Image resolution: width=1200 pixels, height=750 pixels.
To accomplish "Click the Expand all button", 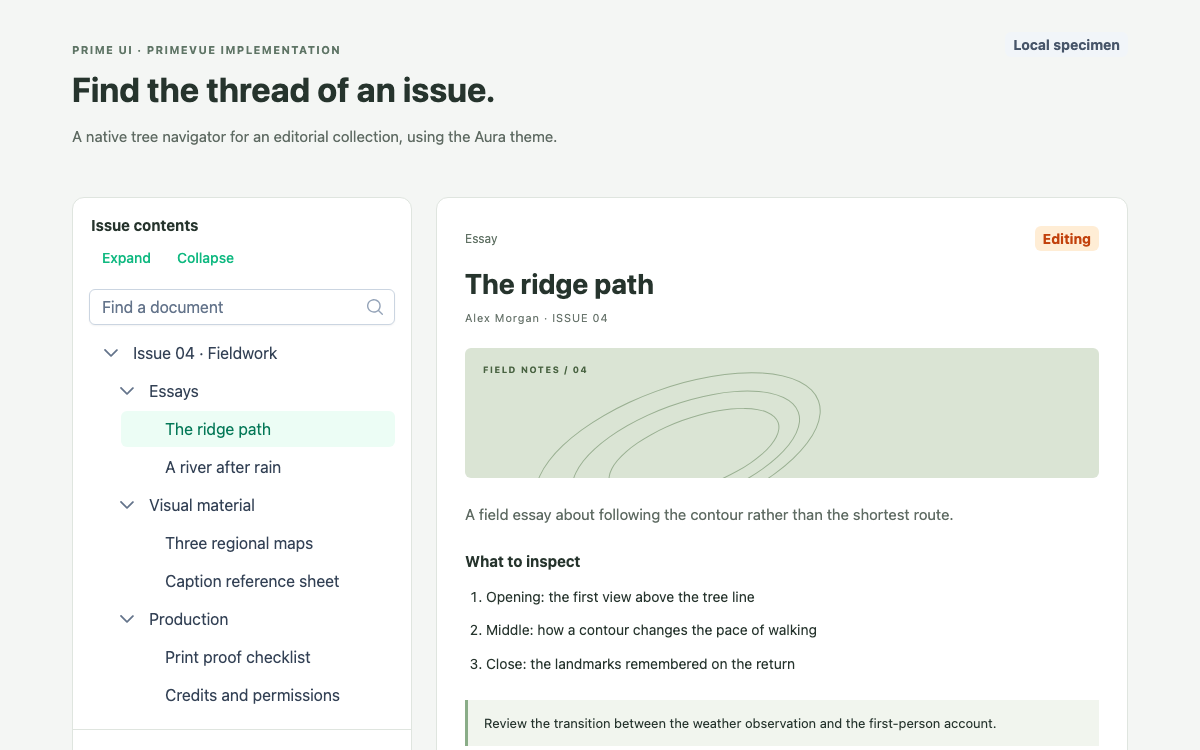I will point(126,258).
